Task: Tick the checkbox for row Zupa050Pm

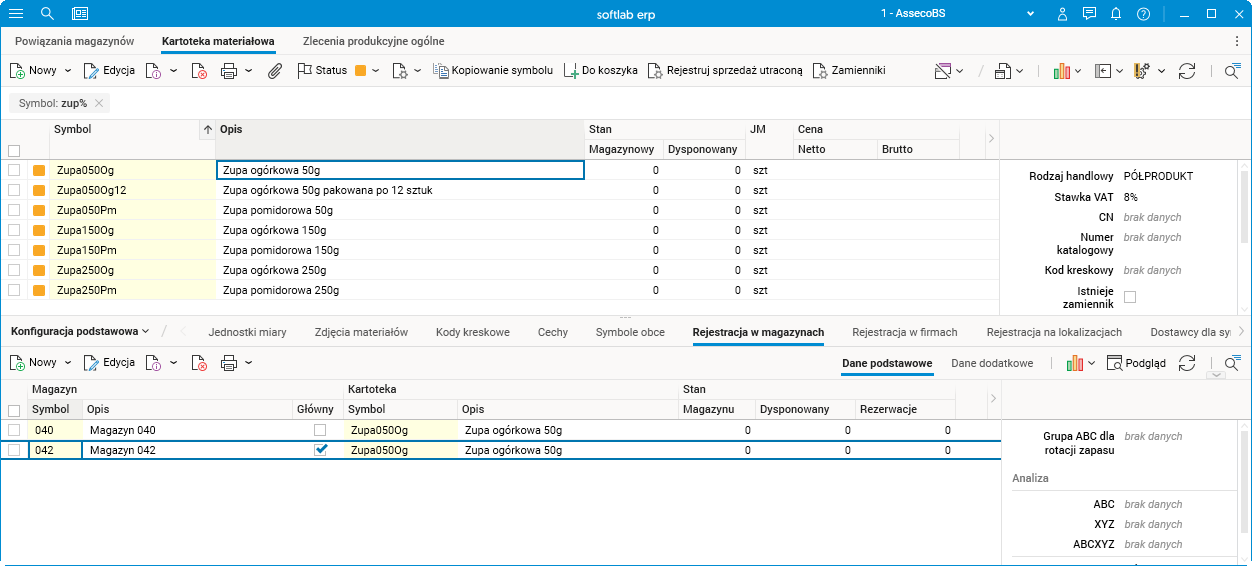Action: click(x=14, y=210)
